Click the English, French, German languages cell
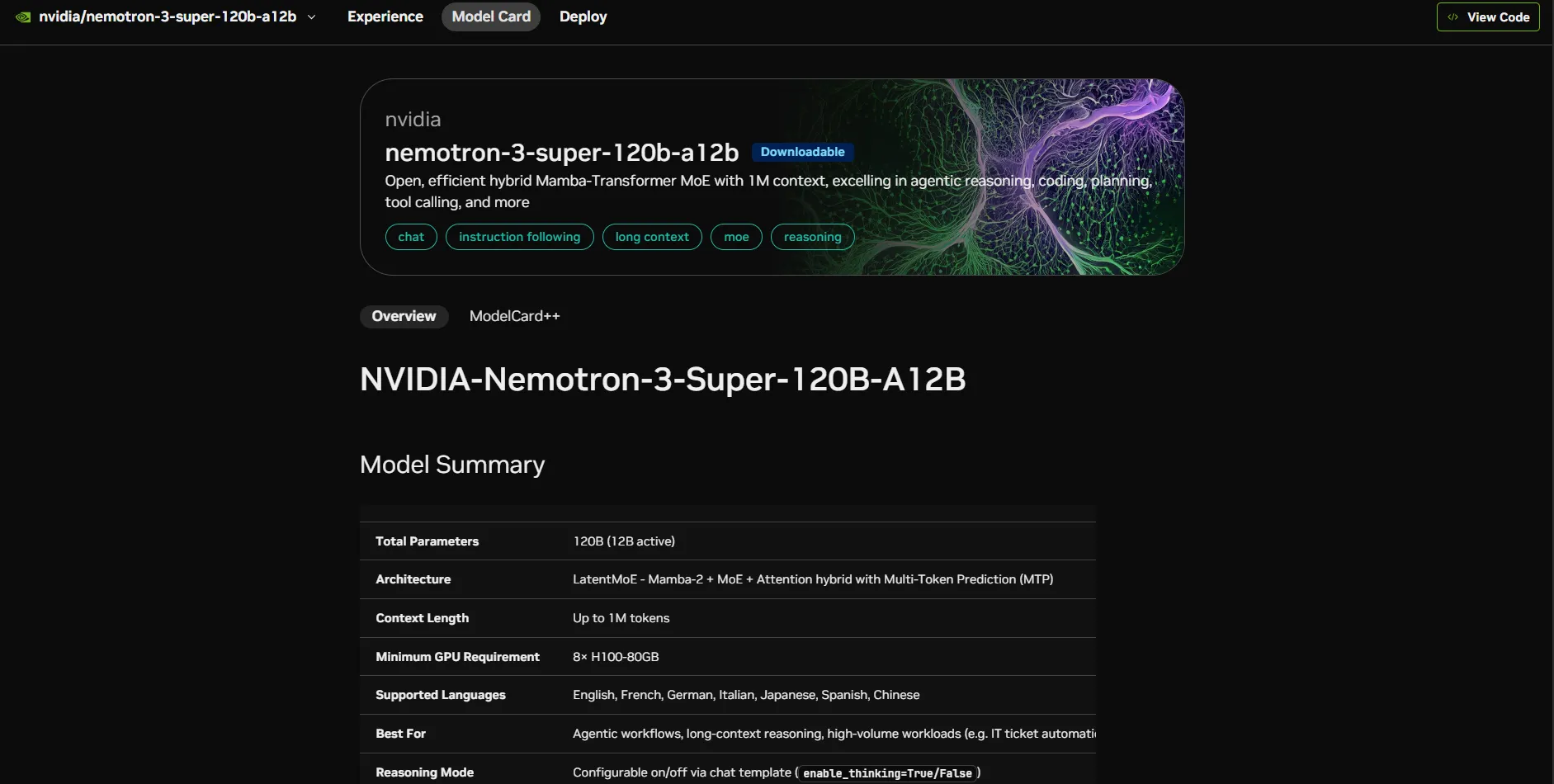The height and width of the screenshot is (784, 1554). click(x=746, y=695)
